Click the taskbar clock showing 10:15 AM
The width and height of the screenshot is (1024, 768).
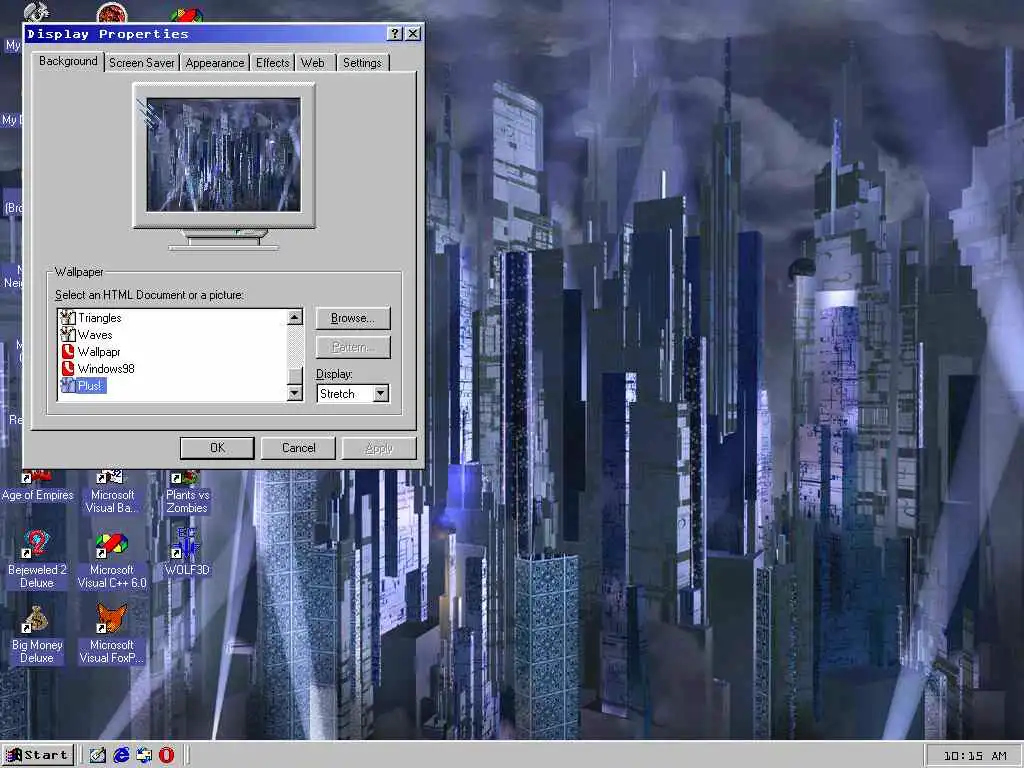point(975,756)
